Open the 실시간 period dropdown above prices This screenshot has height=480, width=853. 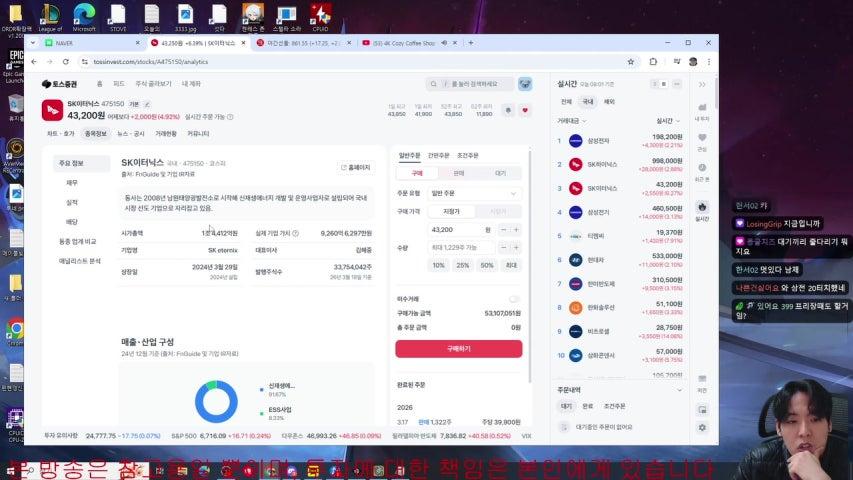[668, 121]
